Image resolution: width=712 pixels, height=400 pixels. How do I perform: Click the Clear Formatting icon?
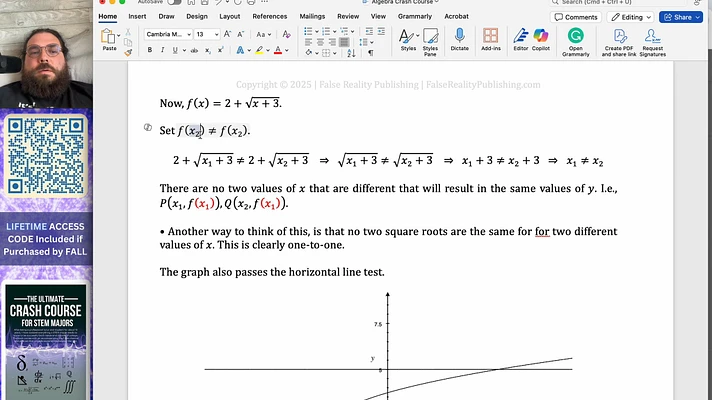pos(286,34)
